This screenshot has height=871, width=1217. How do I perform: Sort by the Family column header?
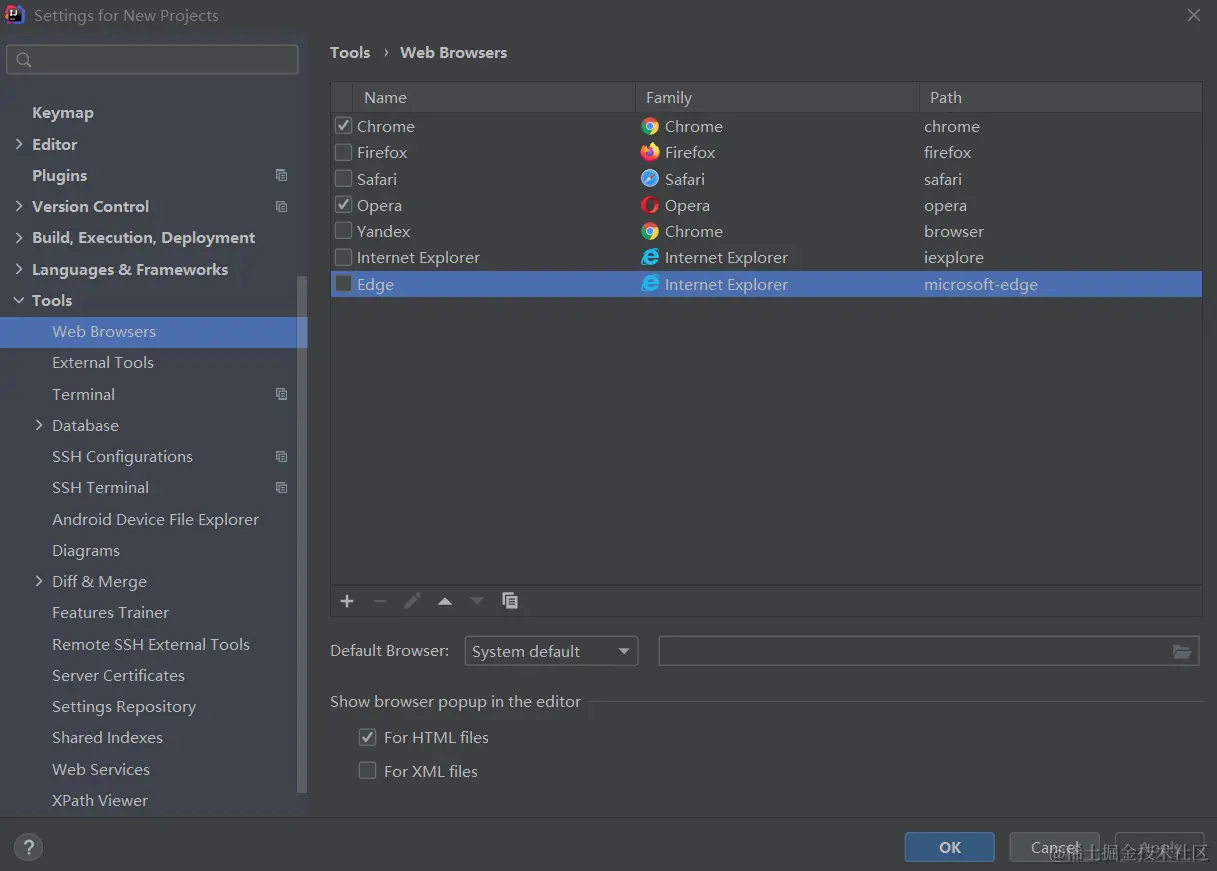(778, 97)
